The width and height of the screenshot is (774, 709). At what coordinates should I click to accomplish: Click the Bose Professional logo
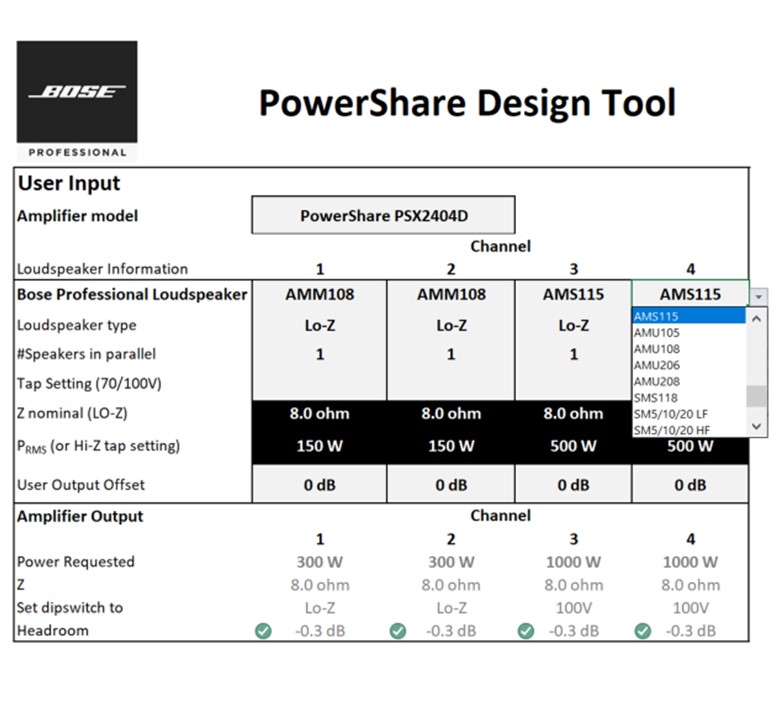[x=77, y=100]
